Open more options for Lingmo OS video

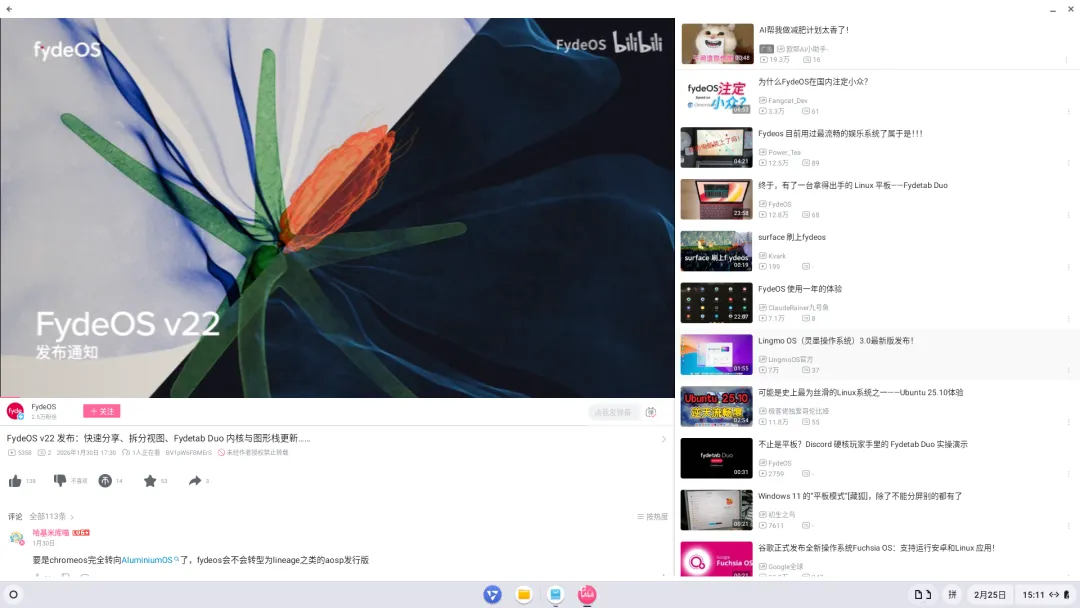coord(1069,370)
